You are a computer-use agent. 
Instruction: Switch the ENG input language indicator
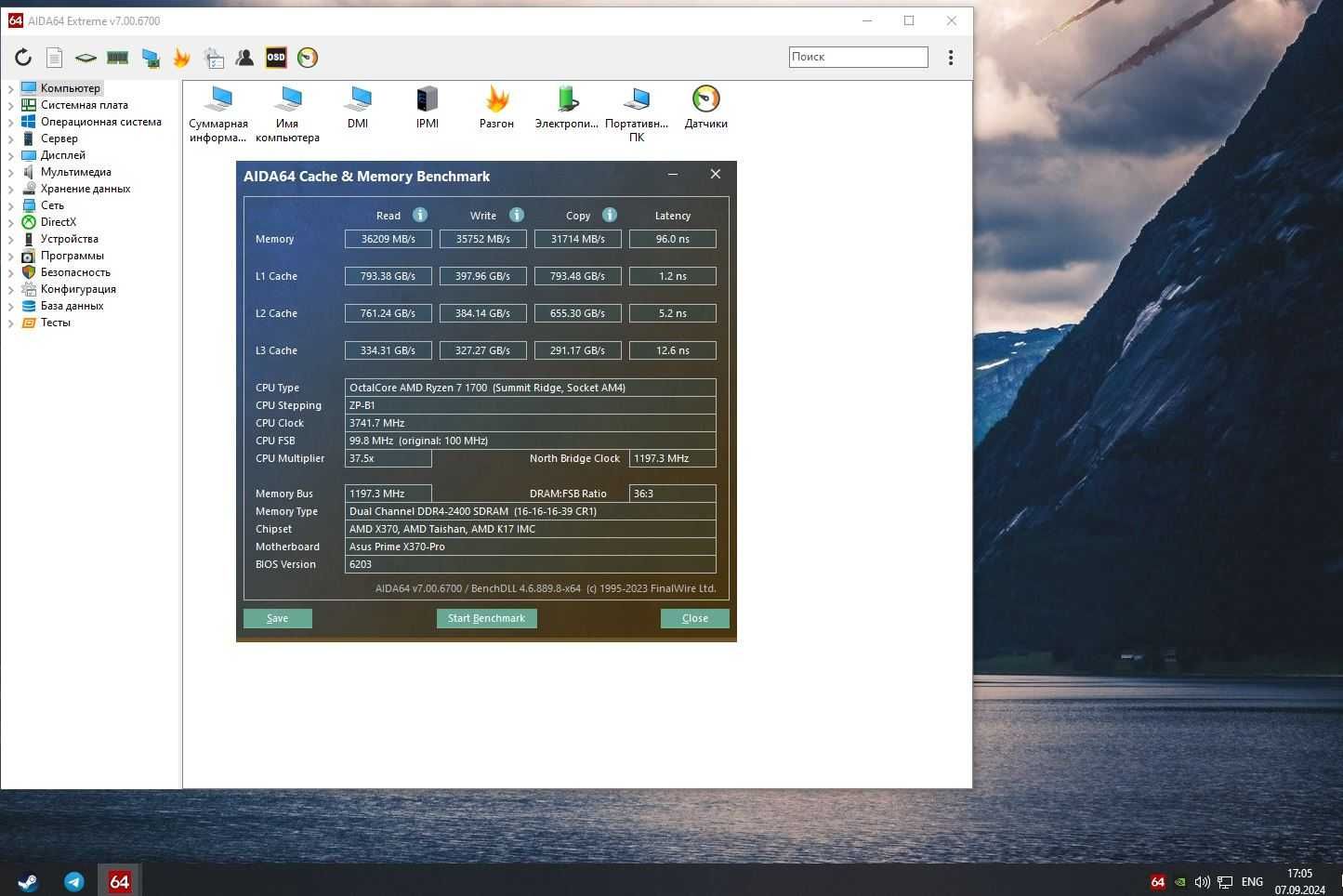(1252, 882)
